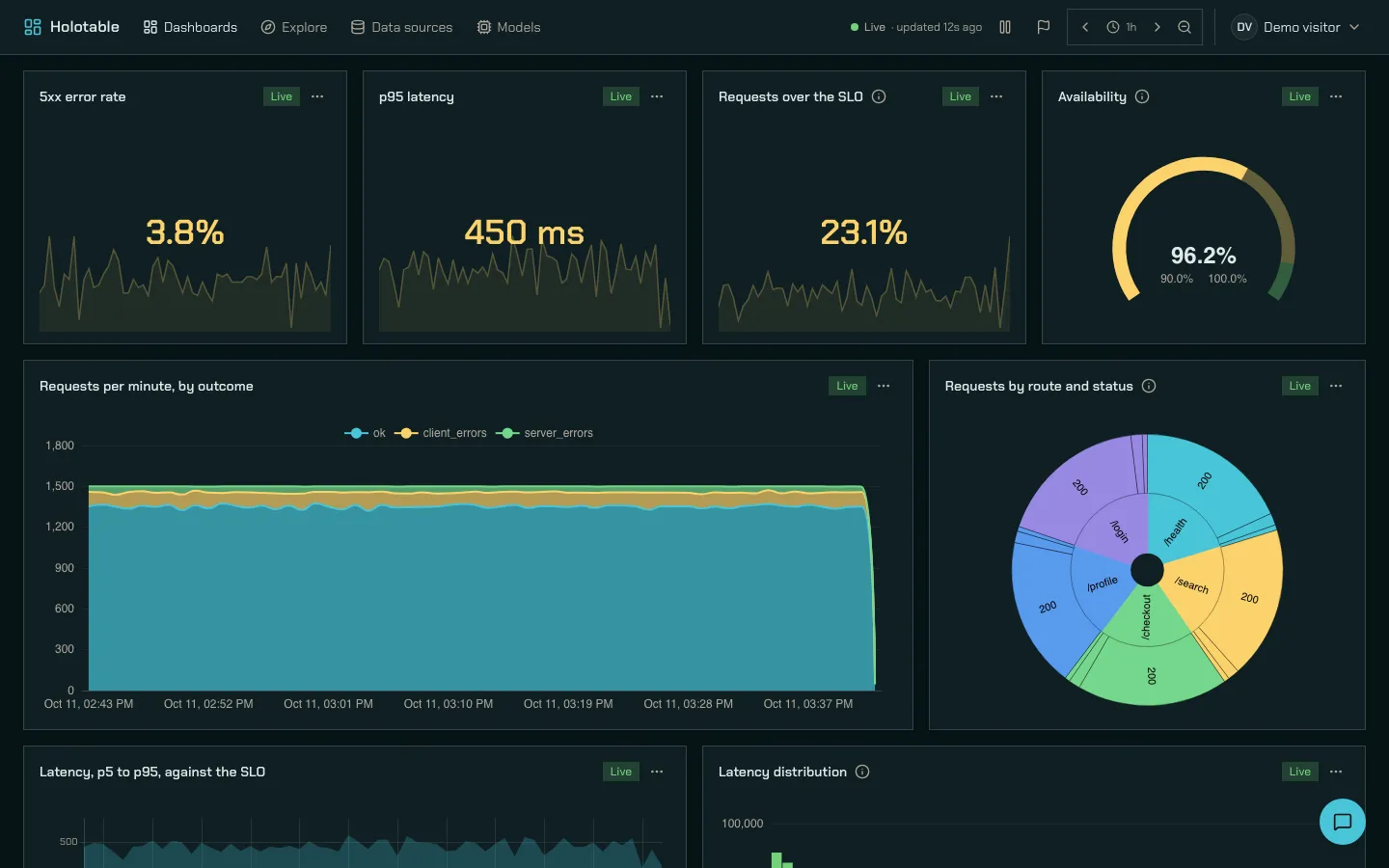This screenshot has height=868, width=1389.
Task: Click the 96.2% availability gauge value
Action: (x=1203, y=256)
